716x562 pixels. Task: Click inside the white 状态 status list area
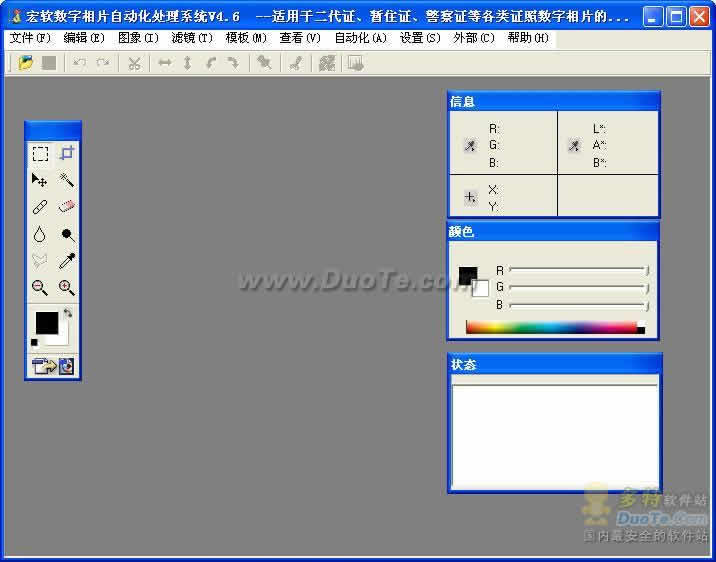click(x=554, y=437)
